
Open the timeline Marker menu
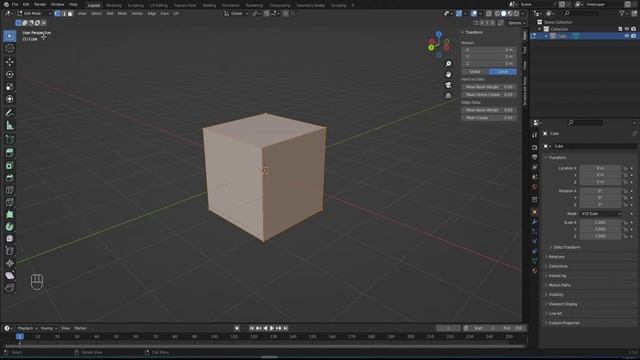(x=80, y=328)
